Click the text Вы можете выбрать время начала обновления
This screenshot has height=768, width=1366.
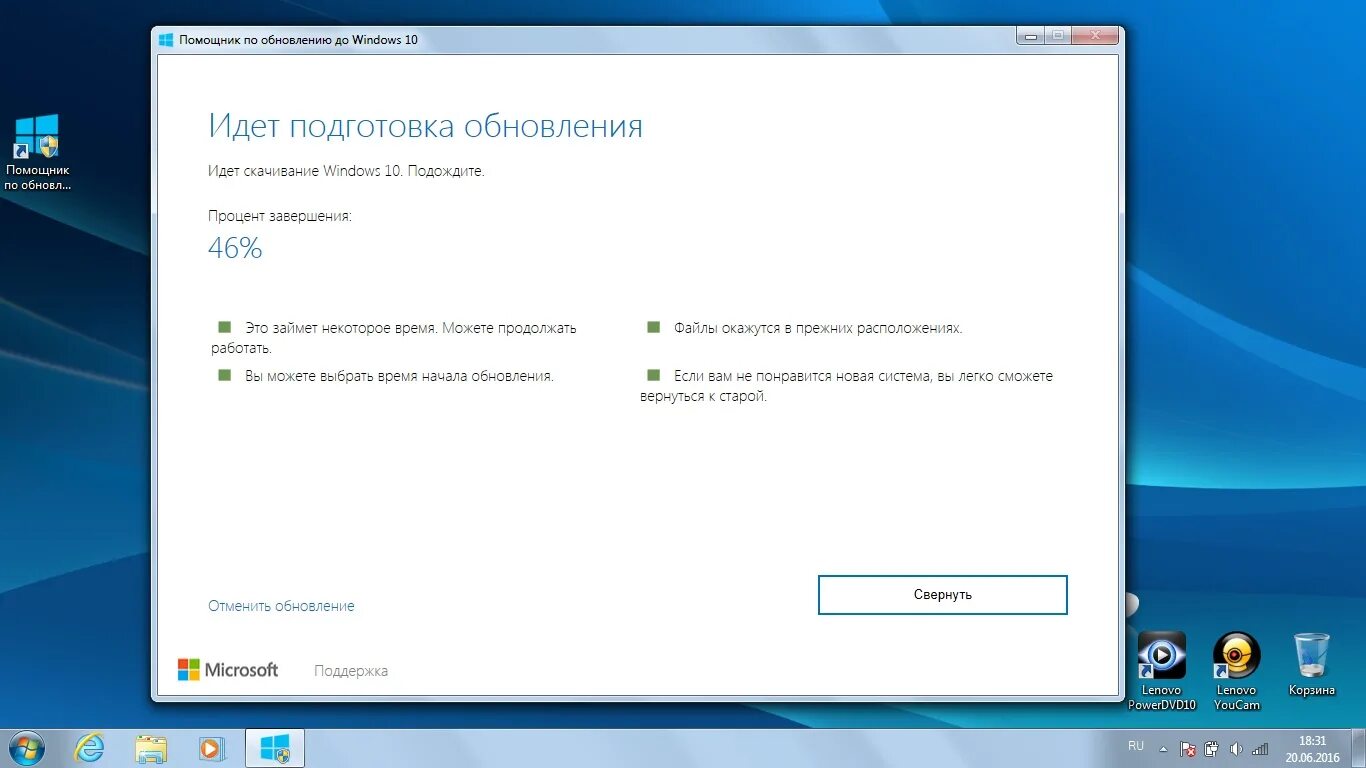[399, 376]
